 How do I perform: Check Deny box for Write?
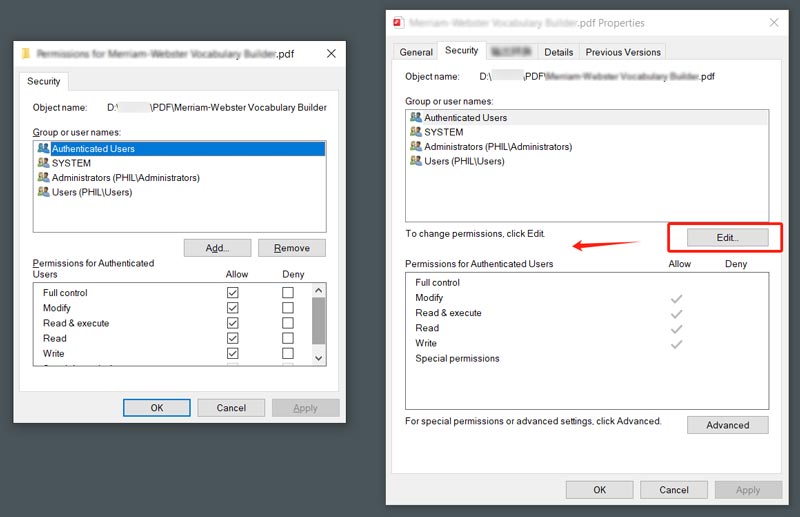[288, 353]
